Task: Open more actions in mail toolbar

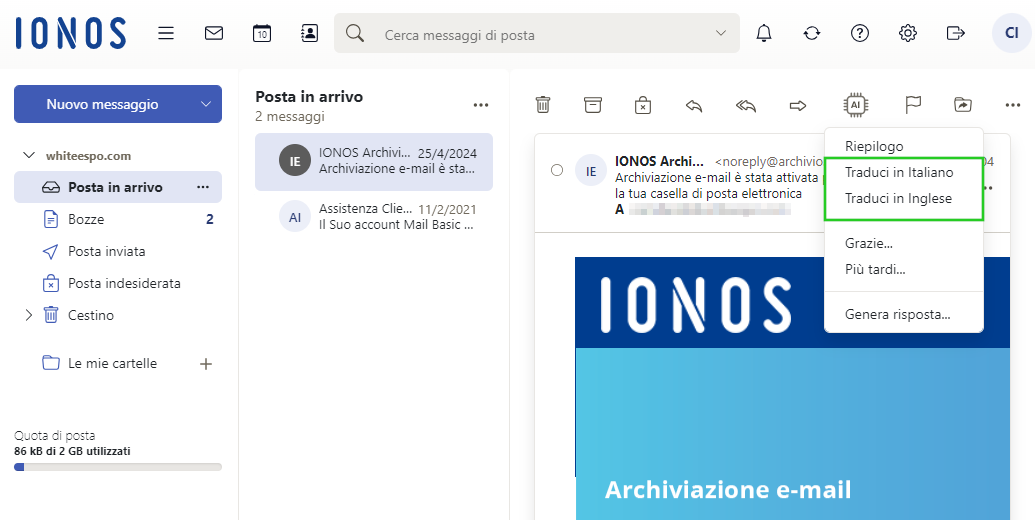Action: [x=1013, y=105]
